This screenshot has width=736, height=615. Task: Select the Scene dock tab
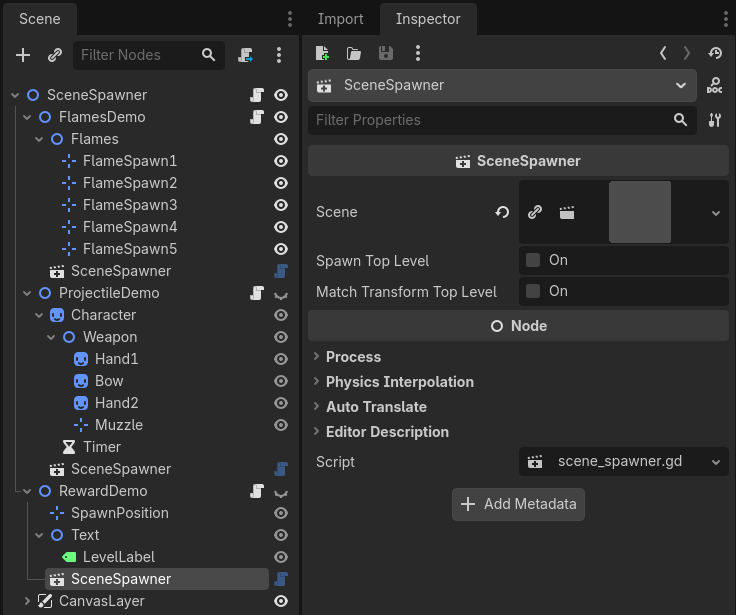click(40, 19)
